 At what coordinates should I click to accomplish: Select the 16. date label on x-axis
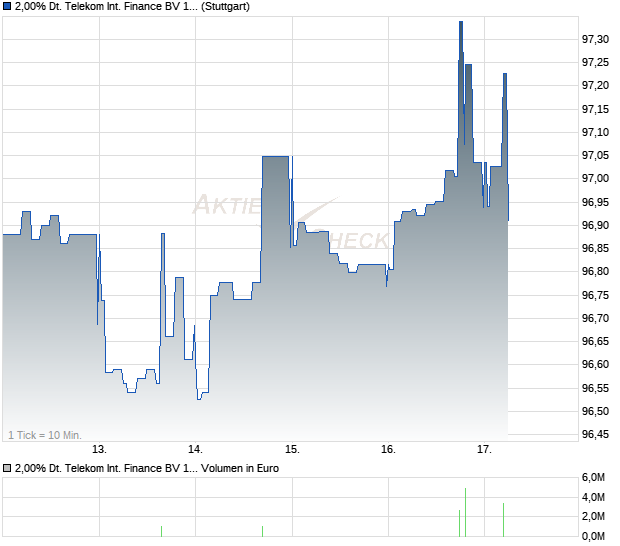point(388,449)
